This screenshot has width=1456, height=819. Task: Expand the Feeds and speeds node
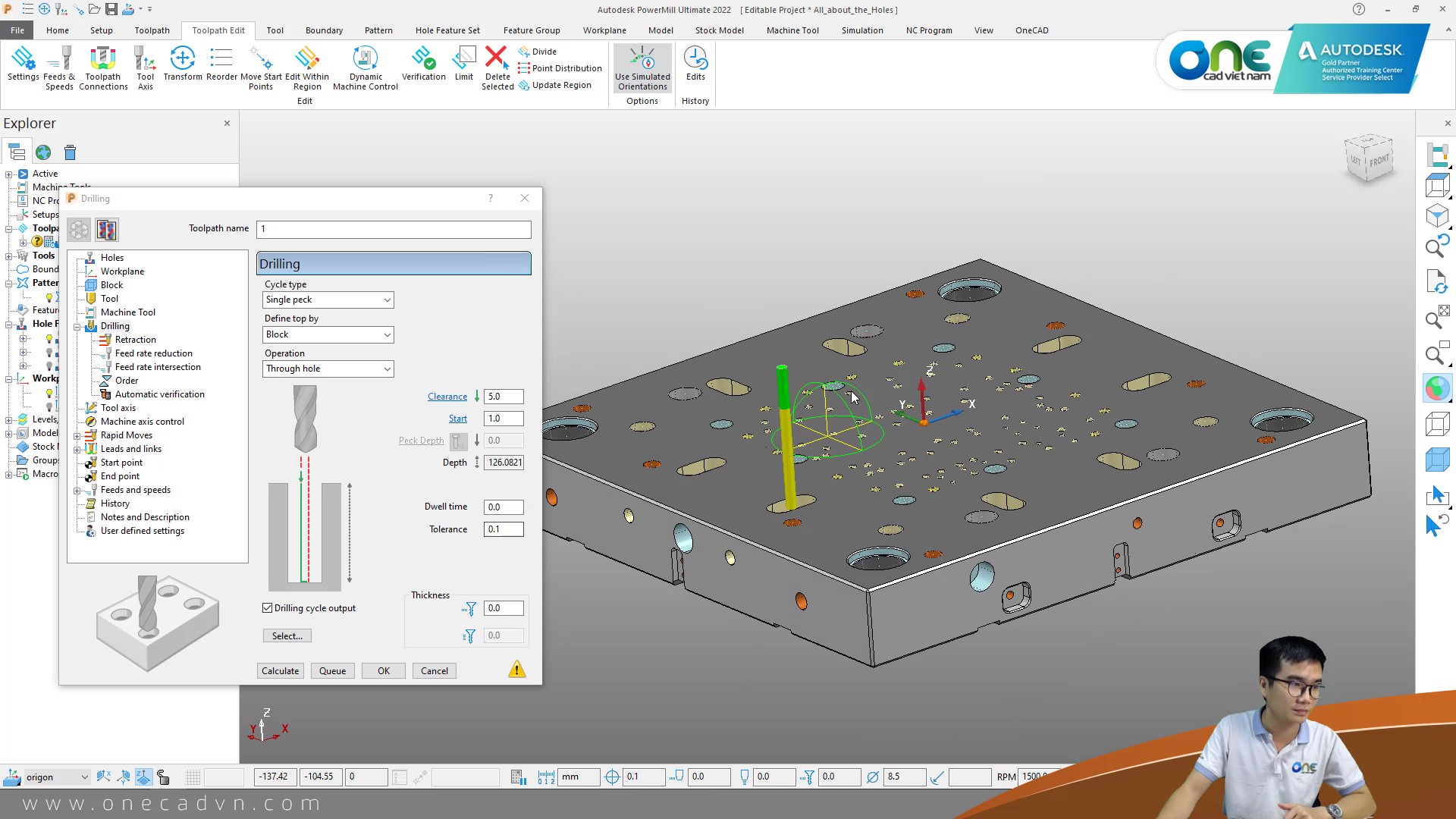coord(77,491)
